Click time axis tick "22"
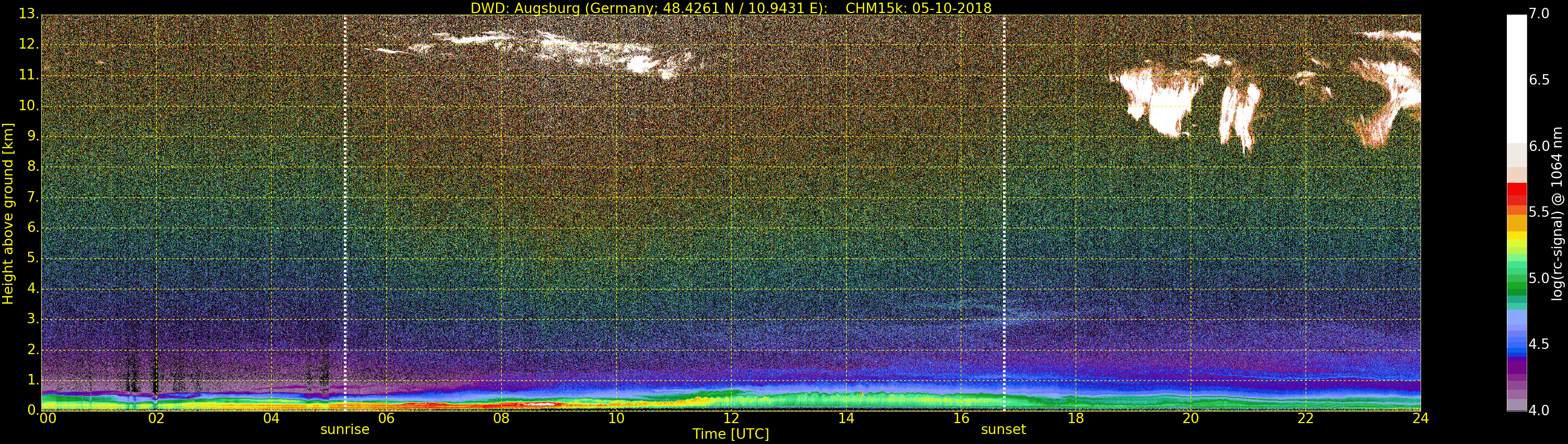This screenshot has height=444, width=1568. click(x=1306, y=418)
